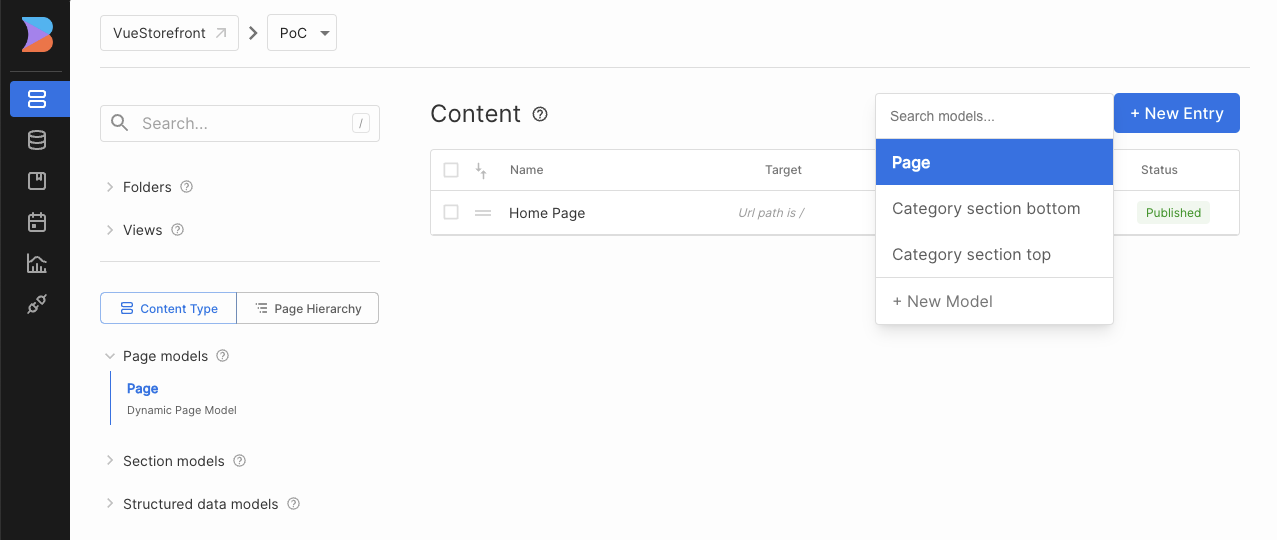
Task: Open the PoC environment dropdown
Action: [302, 33]
